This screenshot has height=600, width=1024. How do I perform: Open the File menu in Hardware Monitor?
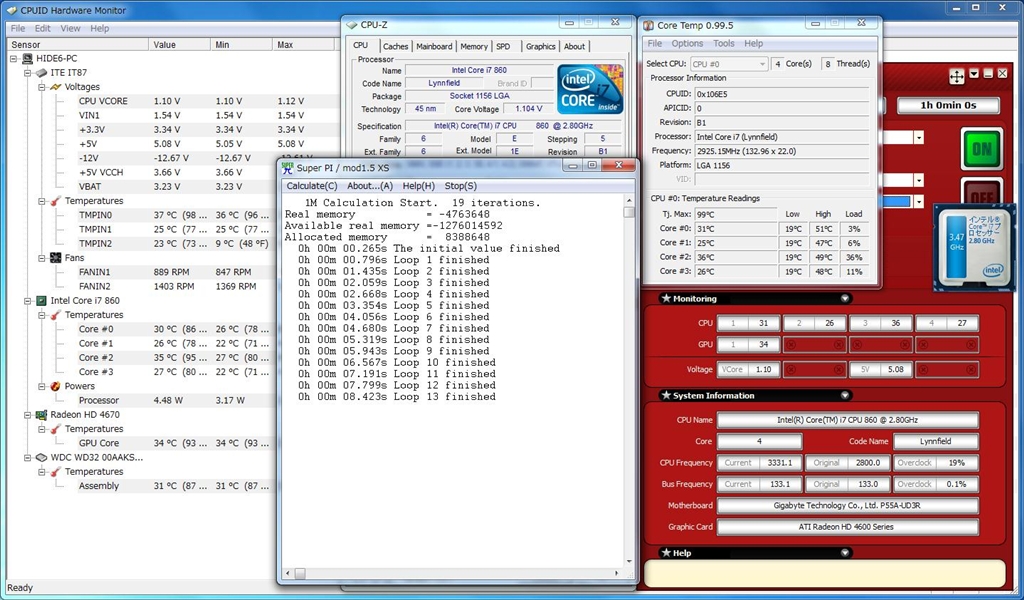[x=18, y=29]
